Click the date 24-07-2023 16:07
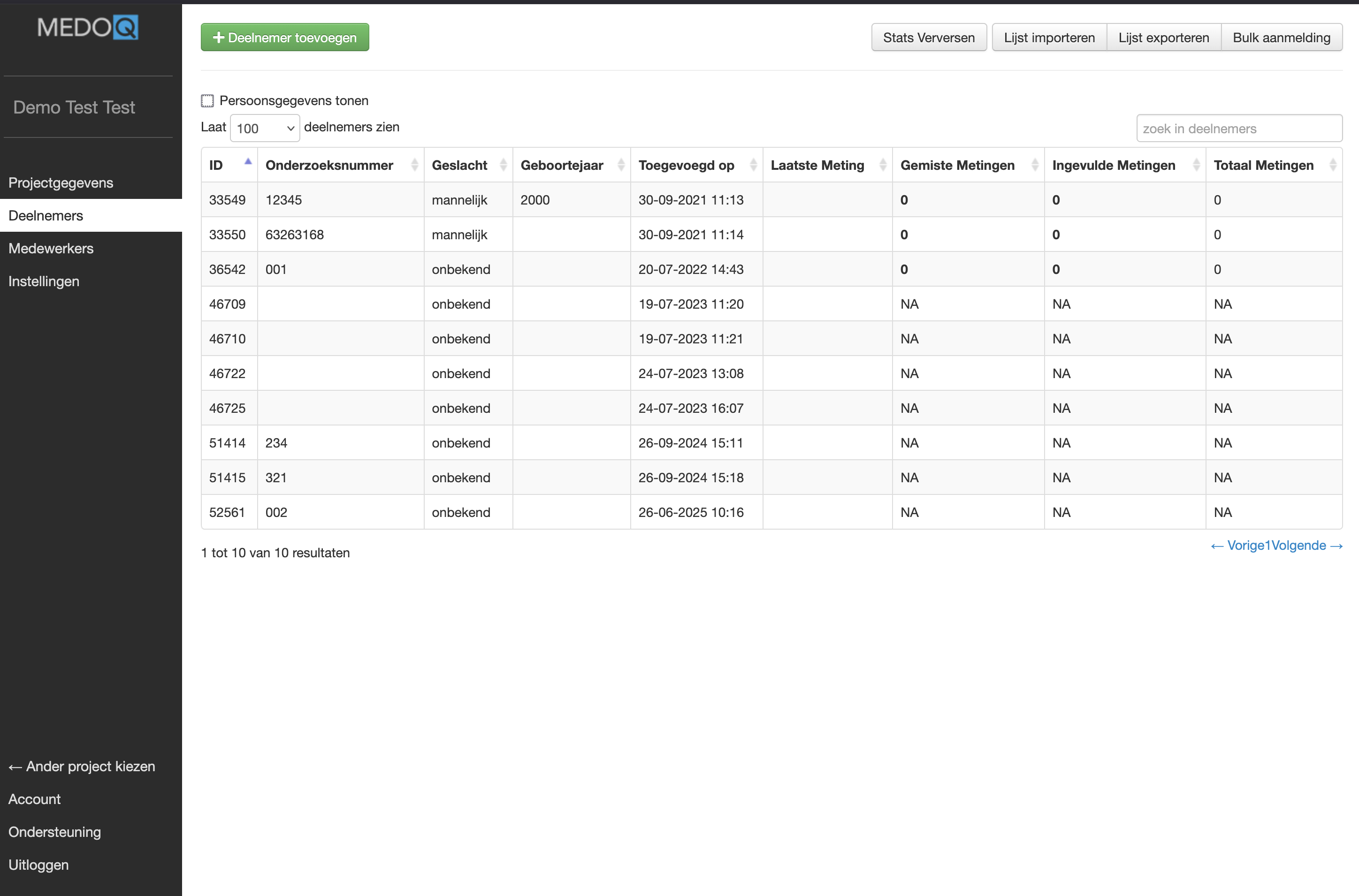The width and height of the screenshot is (1359, 896). (691, 408)
